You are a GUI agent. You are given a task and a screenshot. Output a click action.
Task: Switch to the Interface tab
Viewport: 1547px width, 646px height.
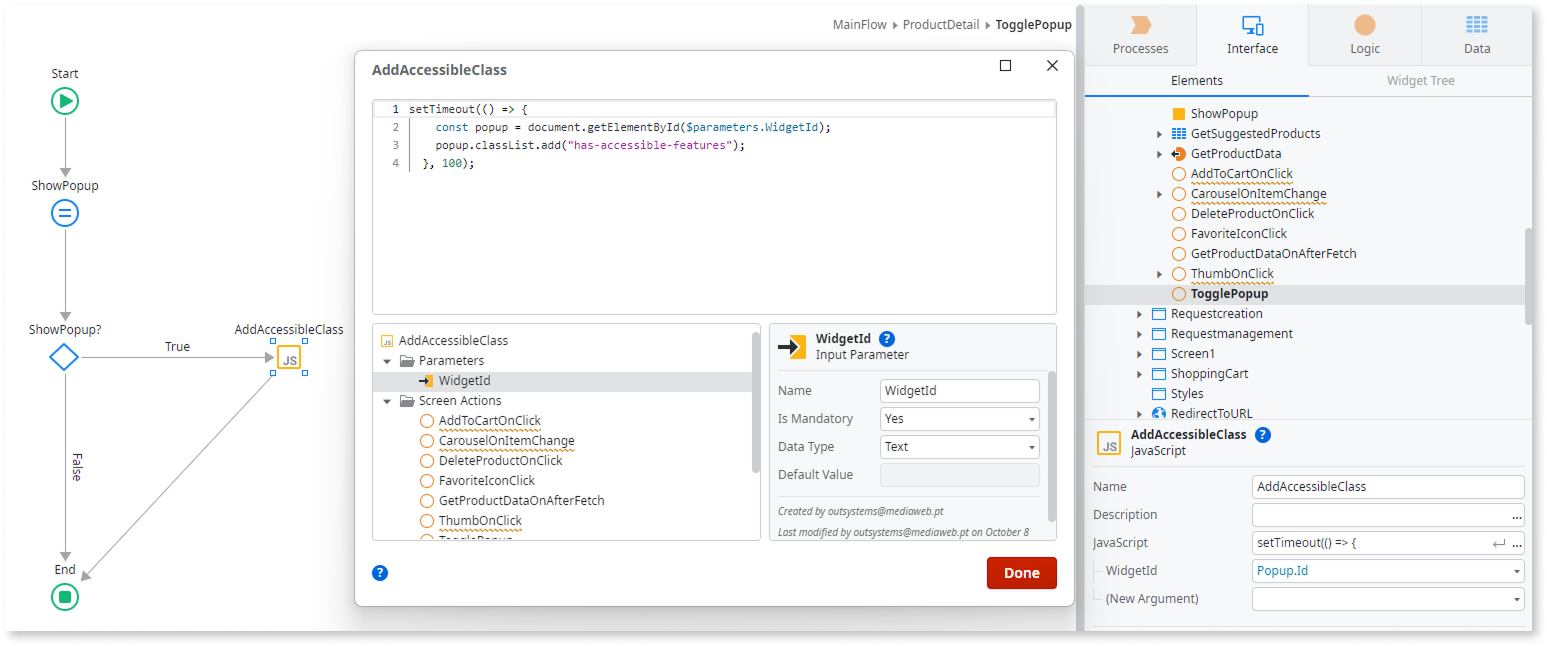(1252, 35)
